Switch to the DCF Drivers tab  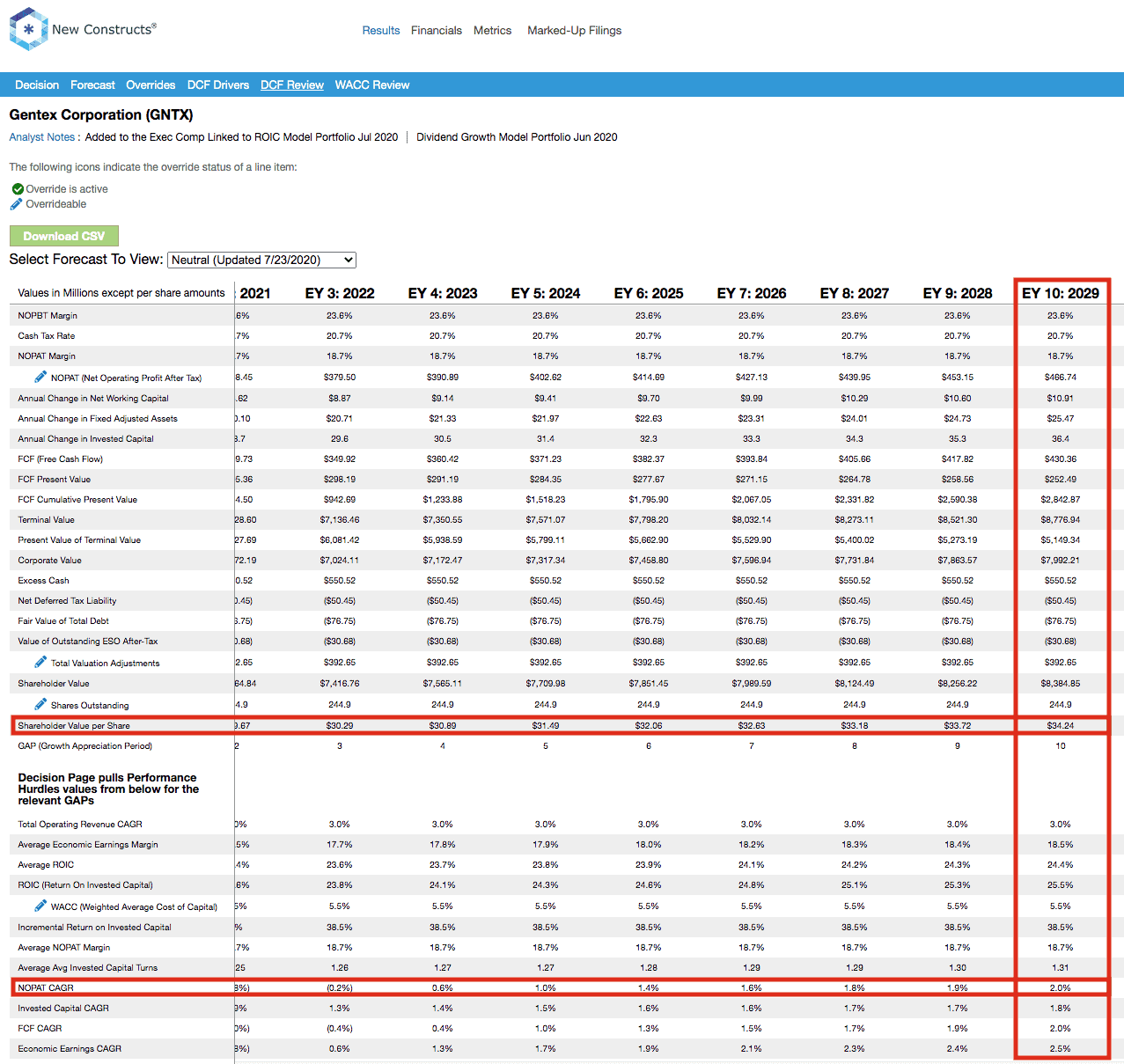coord(218,85)
